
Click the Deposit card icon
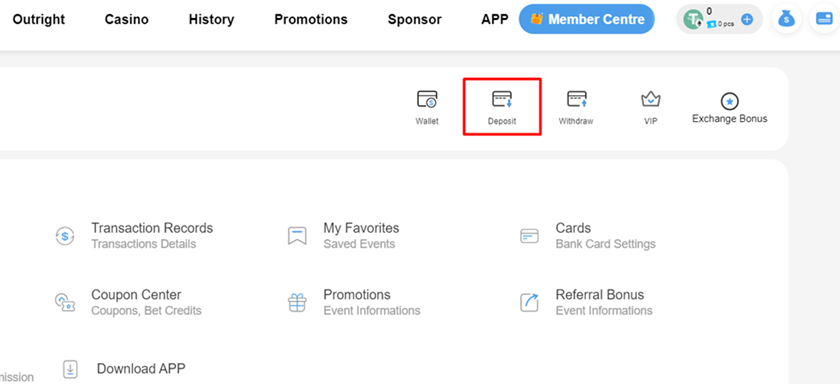[502, 99]
